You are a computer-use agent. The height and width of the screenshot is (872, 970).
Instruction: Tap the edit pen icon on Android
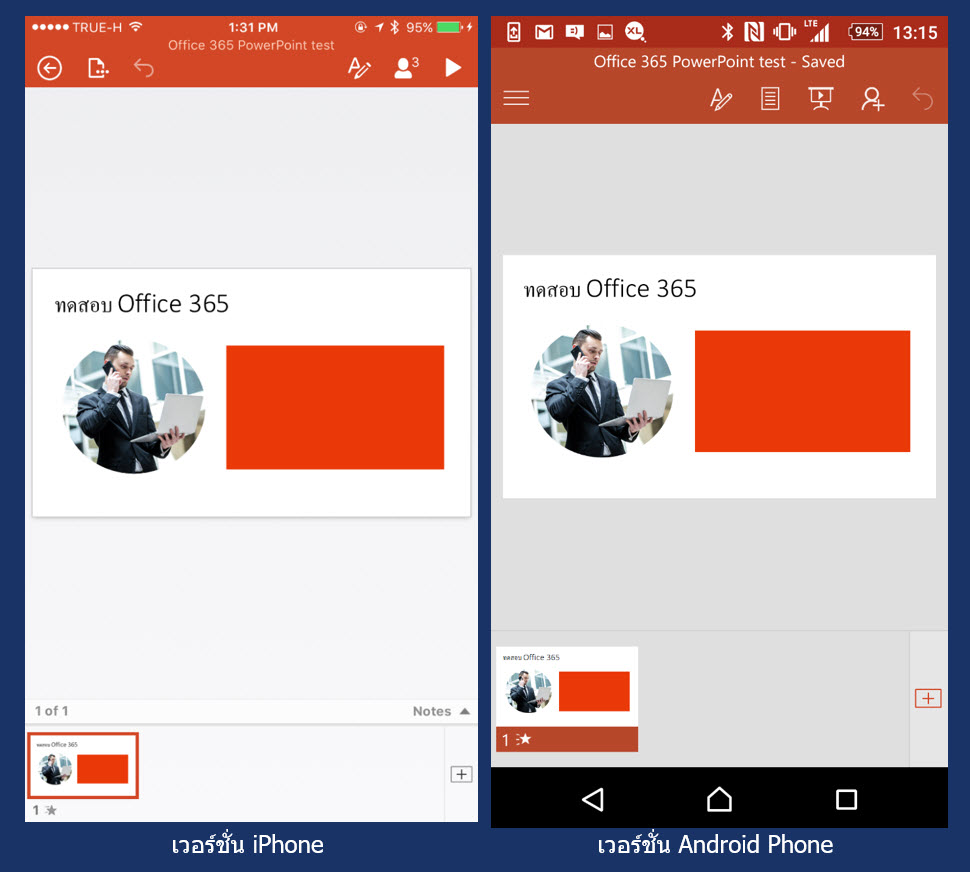point(721,99)
